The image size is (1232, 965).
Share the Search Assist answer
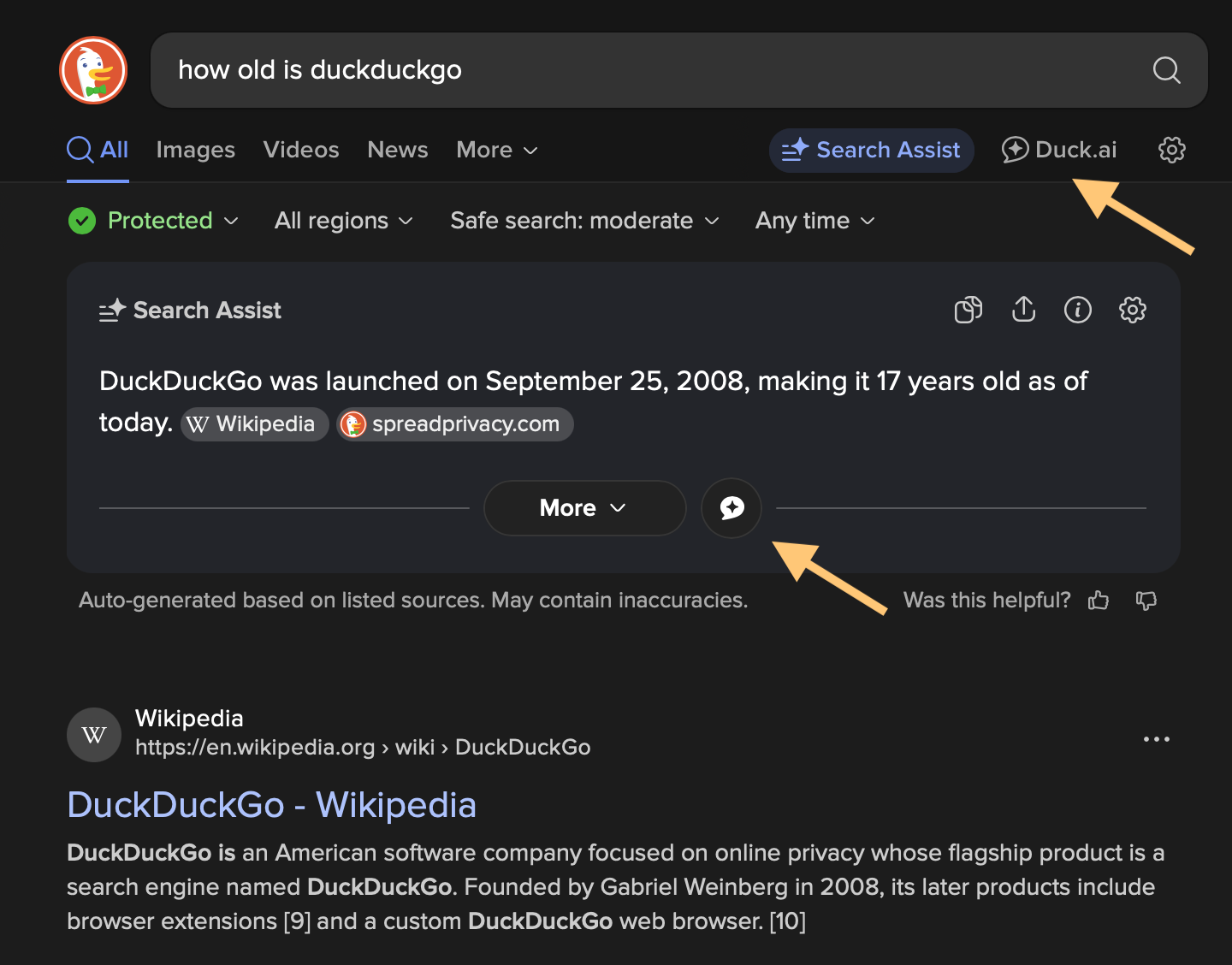click(1023, 310)
